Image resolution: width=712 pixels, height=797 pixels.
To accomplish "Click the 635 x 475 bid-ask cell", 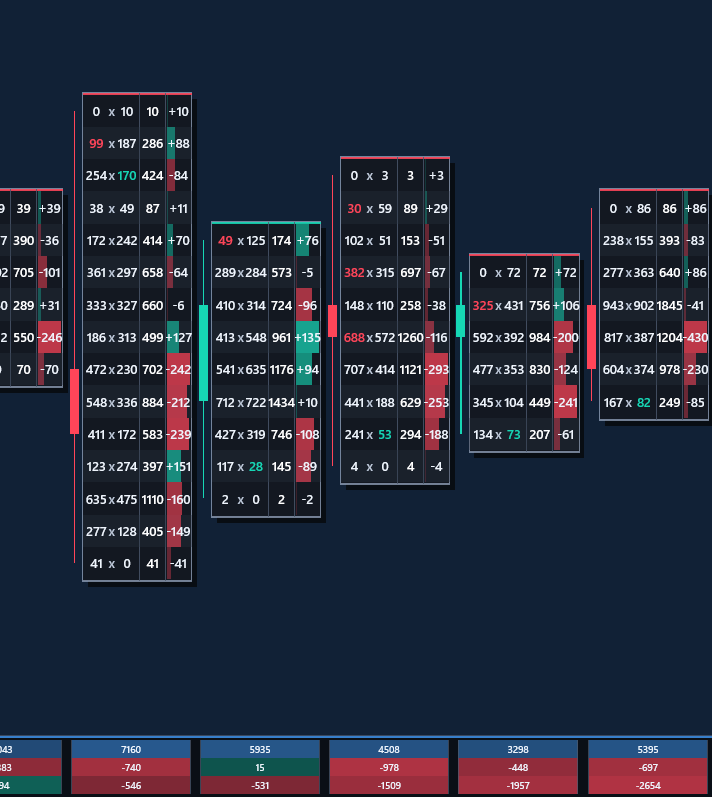I will click(111, 499).
